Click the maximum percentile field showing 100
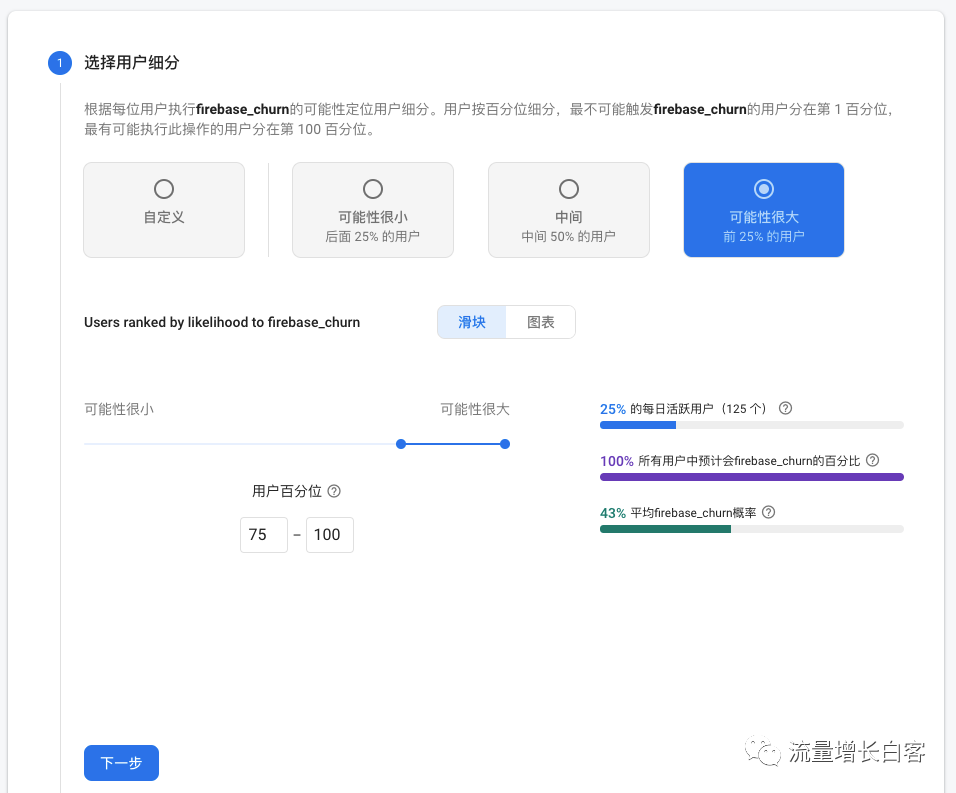 click(330, 535)
